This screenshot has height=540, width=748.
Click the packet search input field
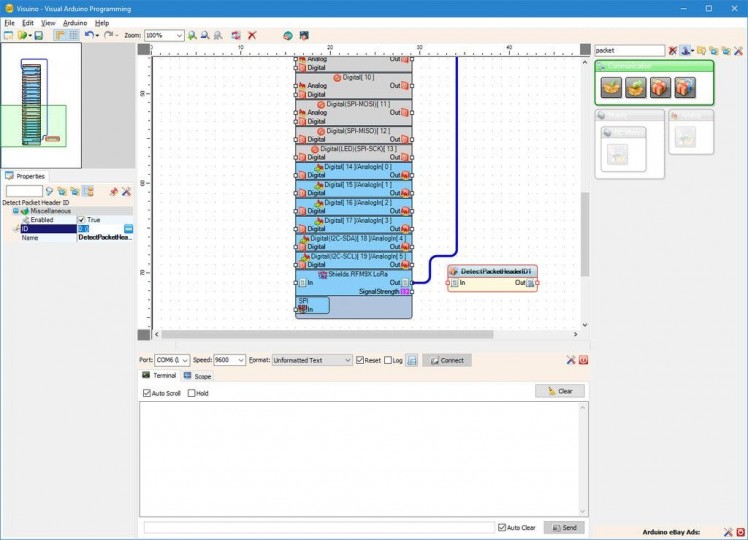click(x=629, y=50)
